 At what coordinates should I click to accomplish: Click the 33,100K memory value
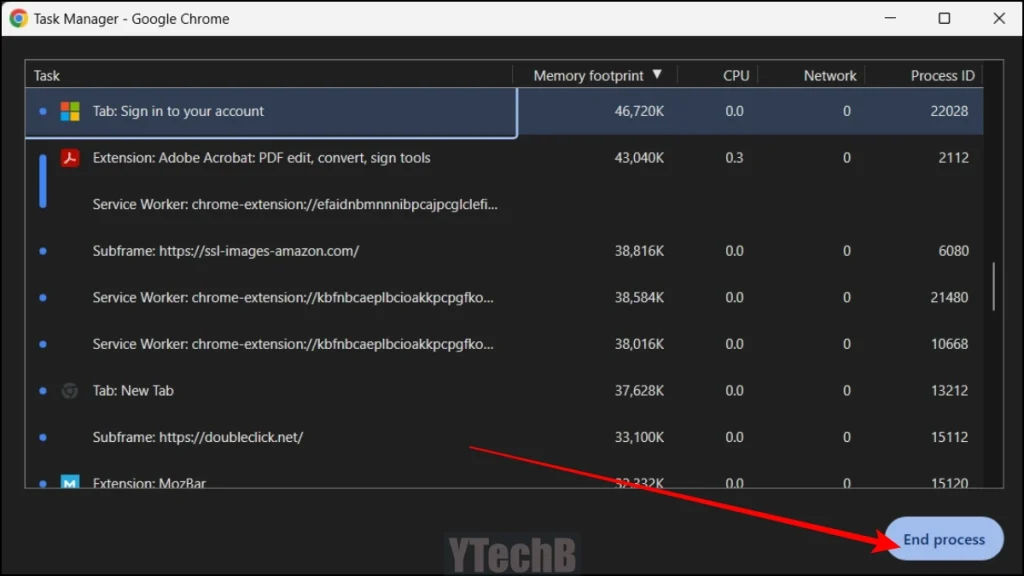point(639,437)
